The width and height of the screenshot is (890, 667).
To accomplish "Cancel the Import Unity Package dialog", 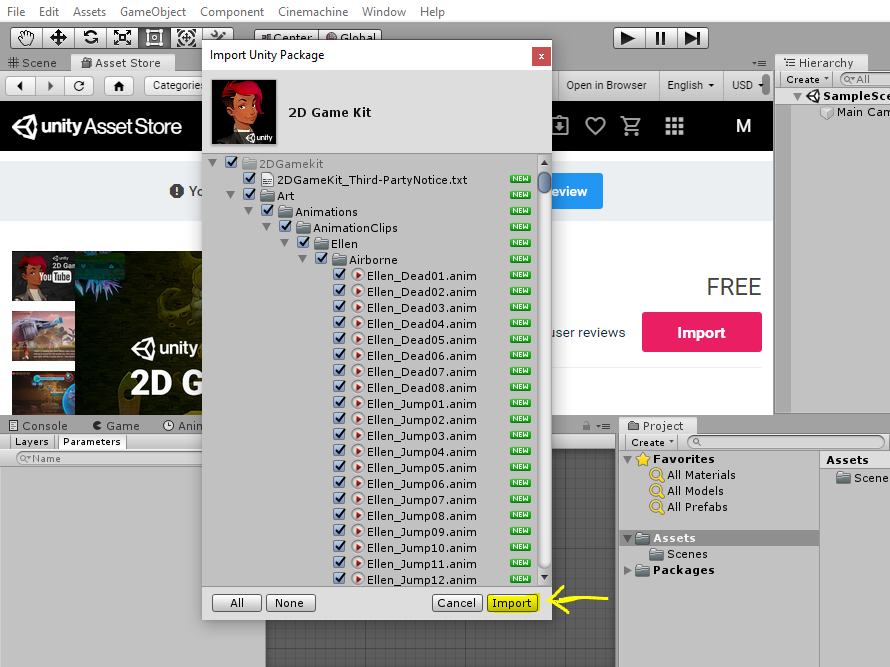I will click(x=456, y=603).
